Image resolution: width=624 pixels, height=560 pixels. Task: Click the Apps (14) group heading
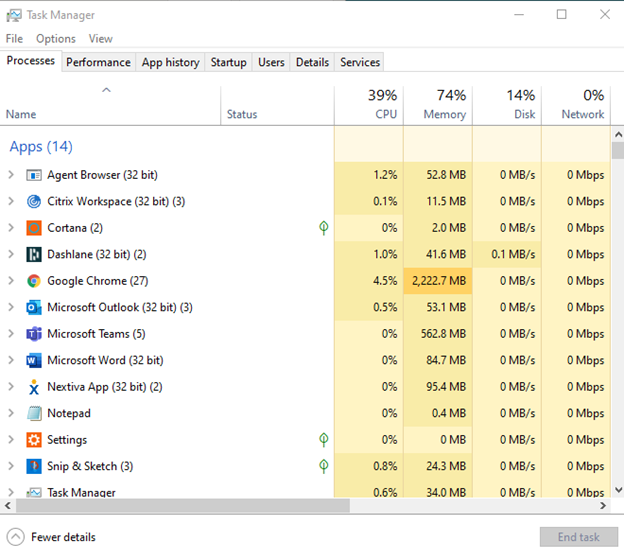[x=41, y=146]
